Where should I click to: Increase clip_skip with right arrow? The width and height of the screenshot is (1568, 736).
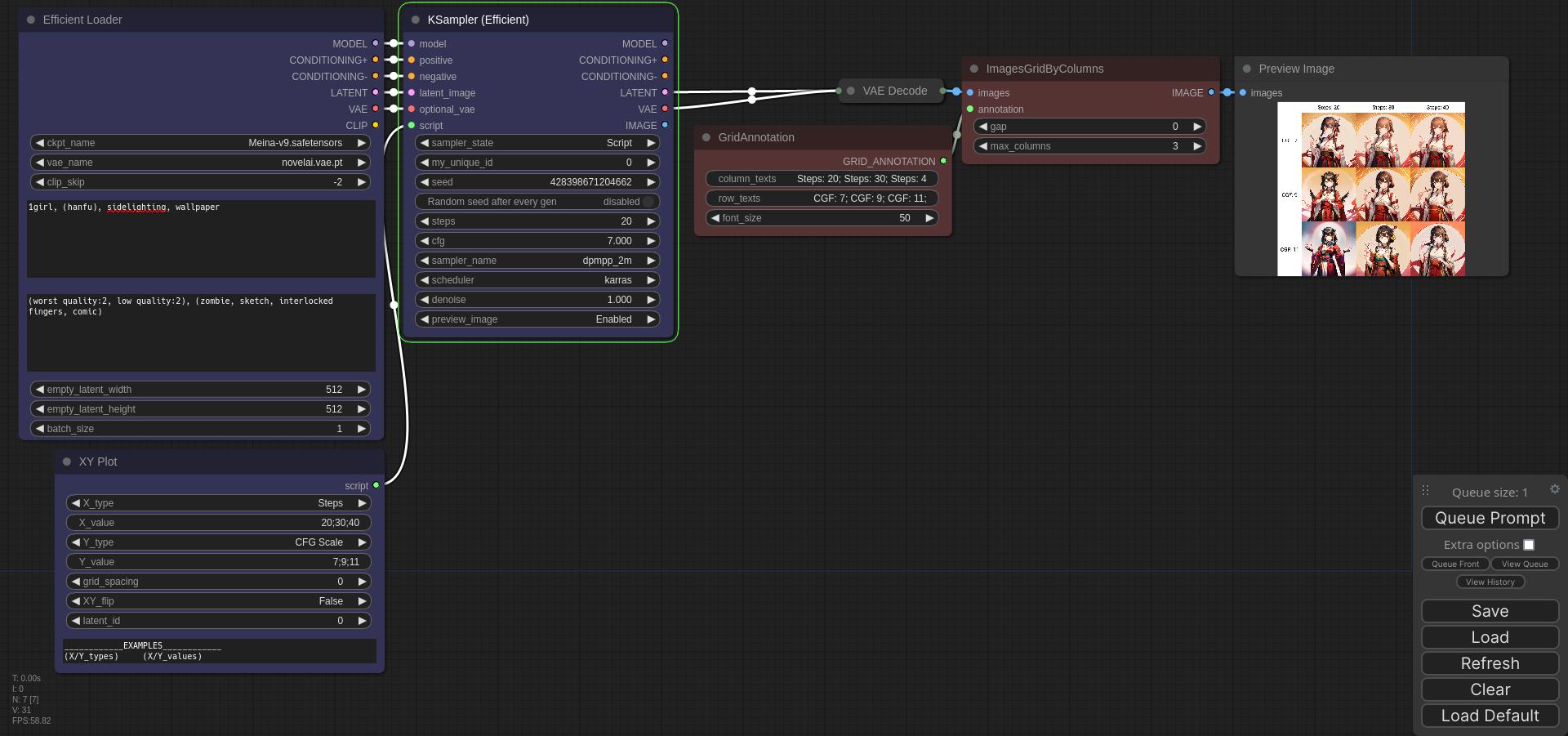(361, 182)
